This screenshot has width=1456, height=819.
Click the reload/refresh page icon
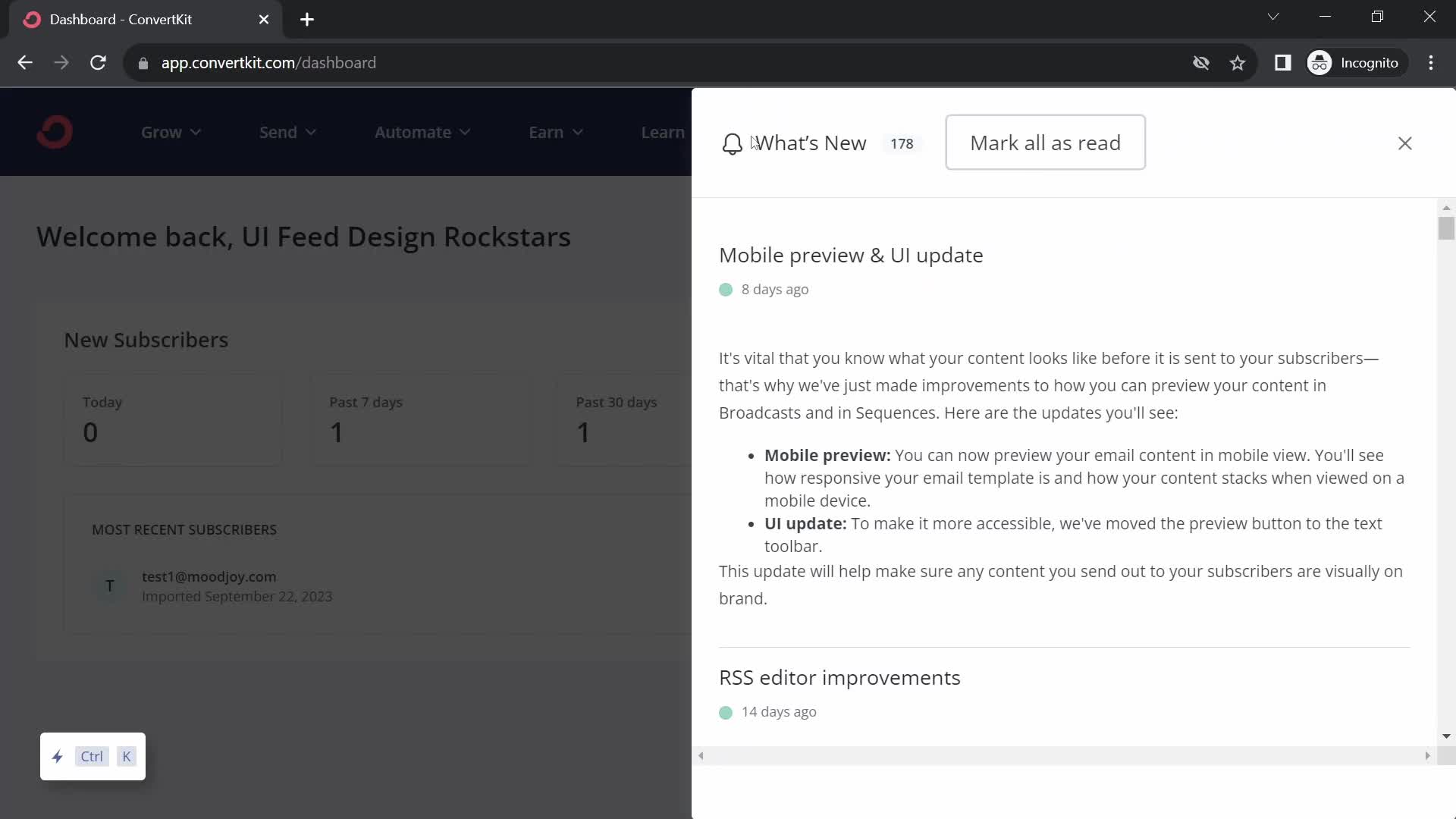pyautogui.click(x=98, y=63)
